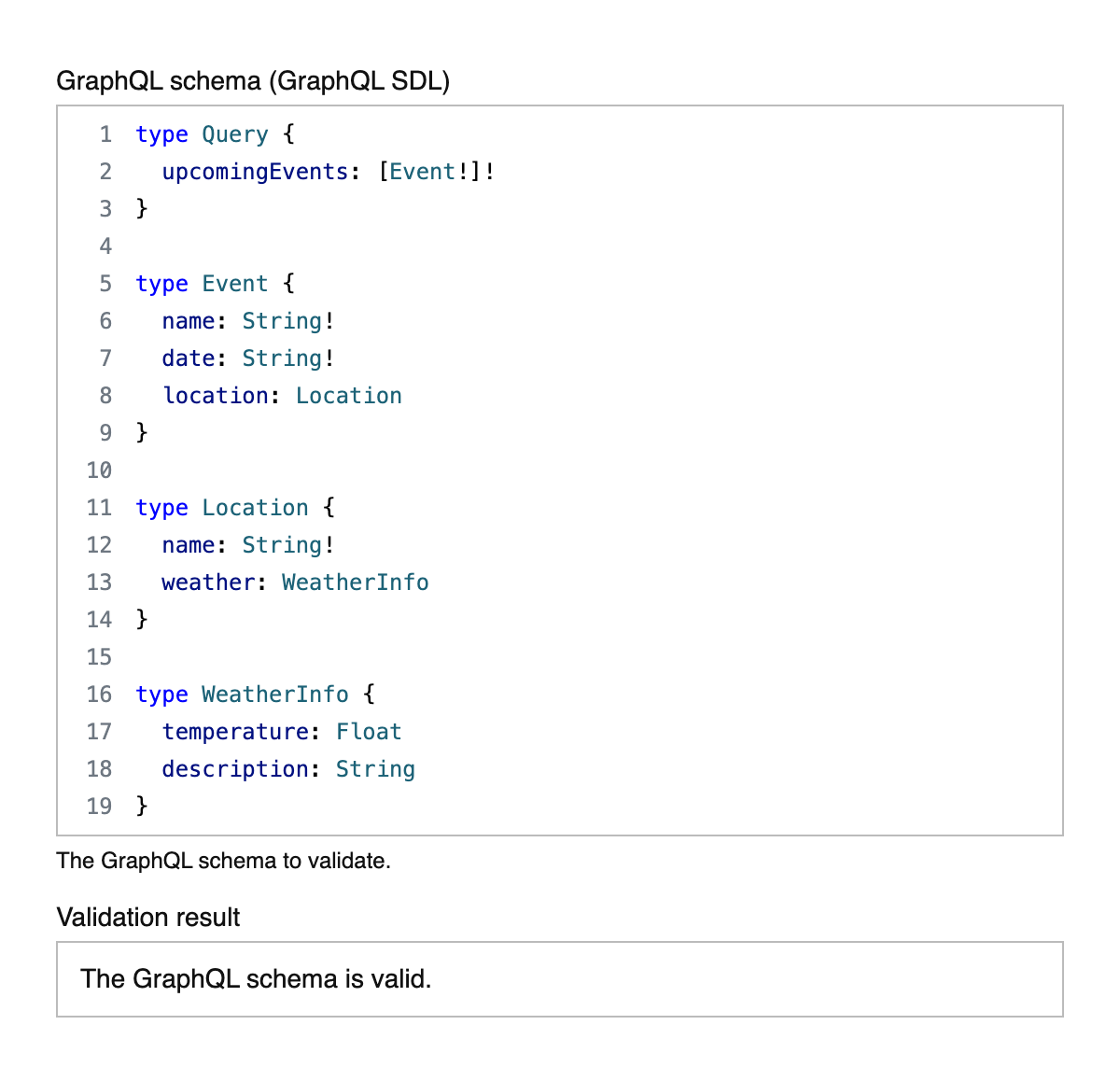This screenshot has height=1081, width=1120.
Task: Click the 'temperature' field name
Action: tap(235, 732)
